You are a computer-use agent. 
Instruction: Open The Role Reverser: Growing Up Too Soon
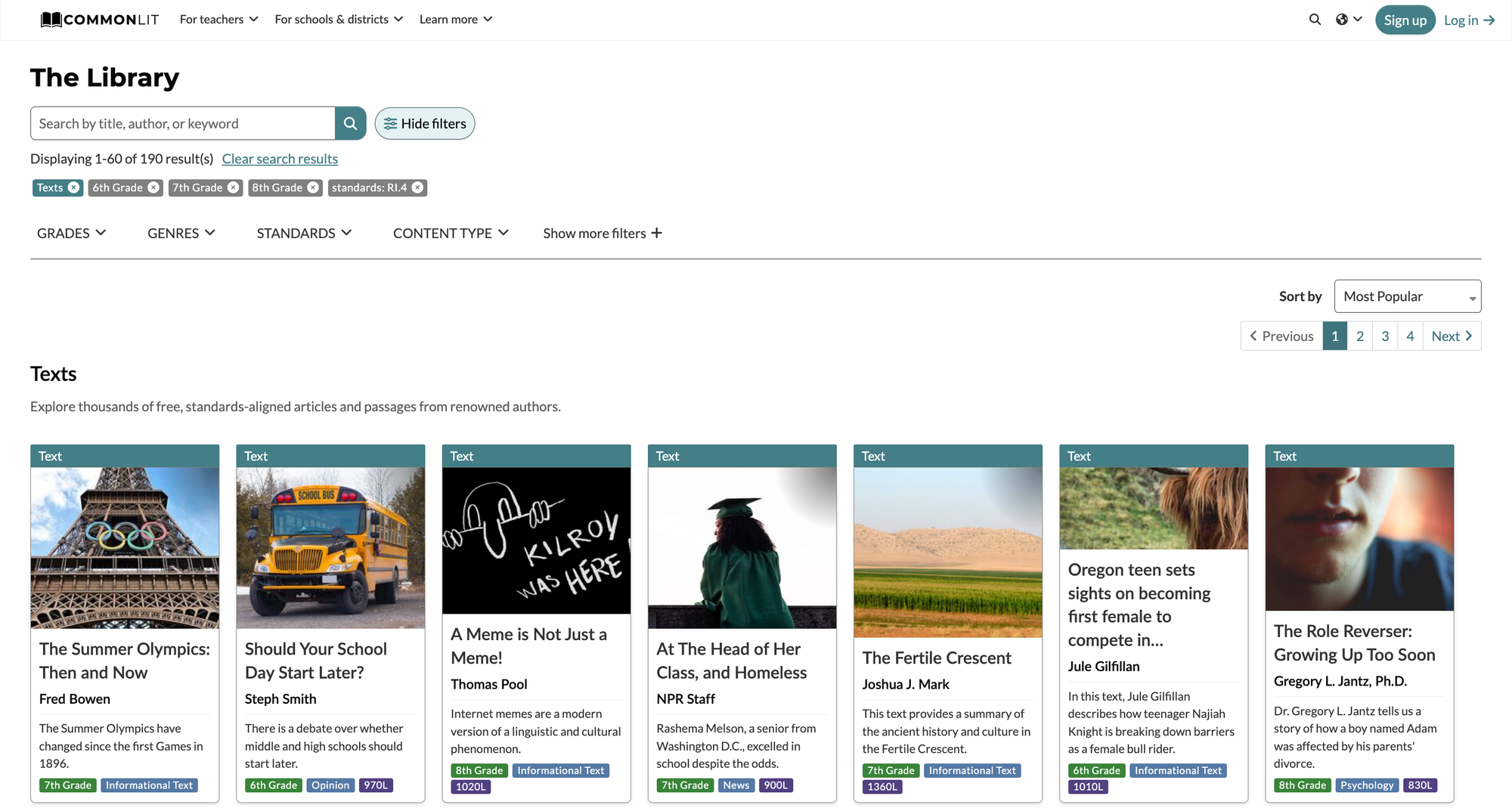coord(1354,643)
